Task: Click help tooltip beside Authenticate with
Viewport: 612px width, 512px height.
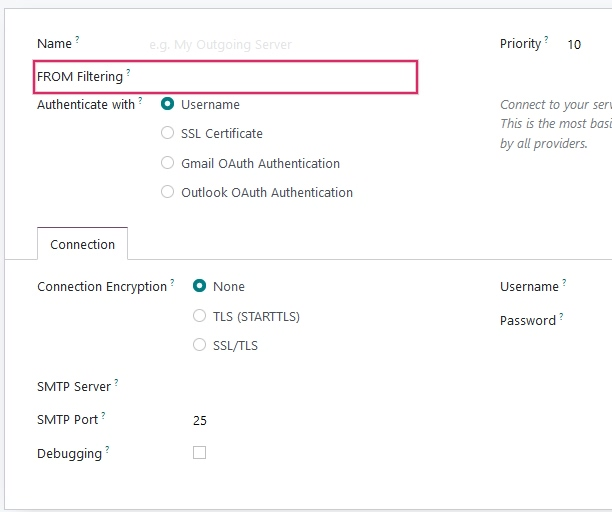Action: pos(140,101)
